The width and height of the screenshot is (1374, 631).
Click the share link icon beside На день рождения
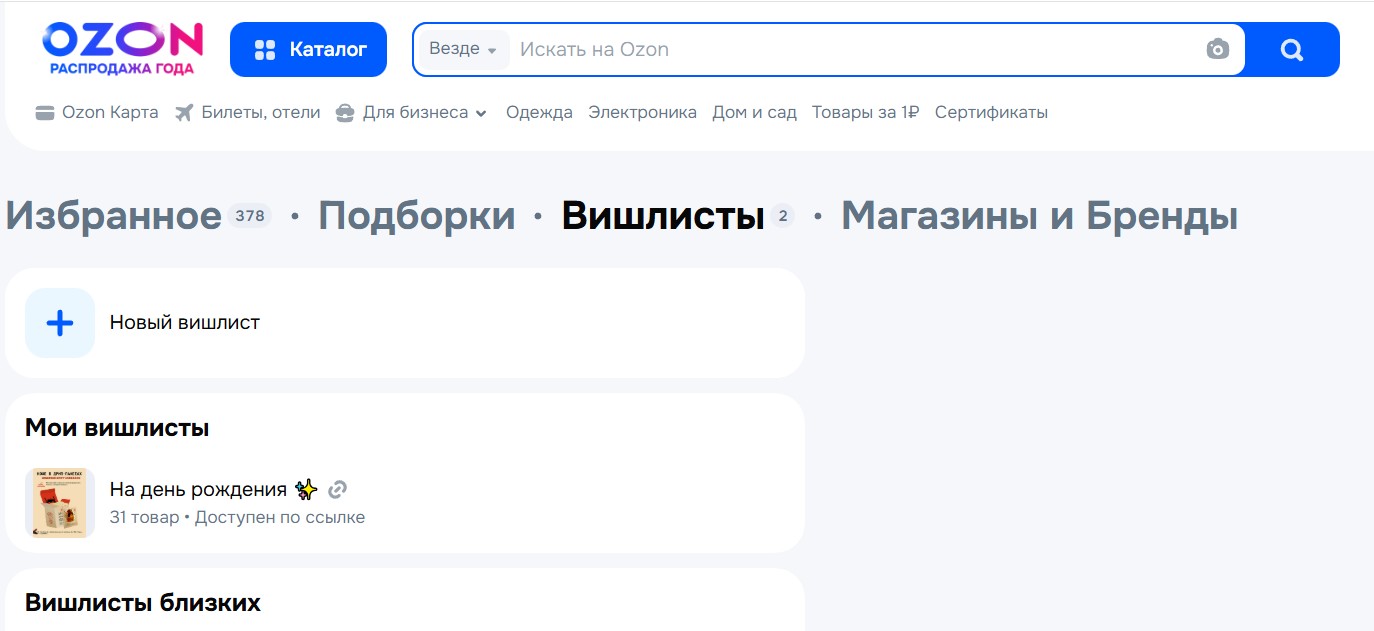tap(338, 489)
